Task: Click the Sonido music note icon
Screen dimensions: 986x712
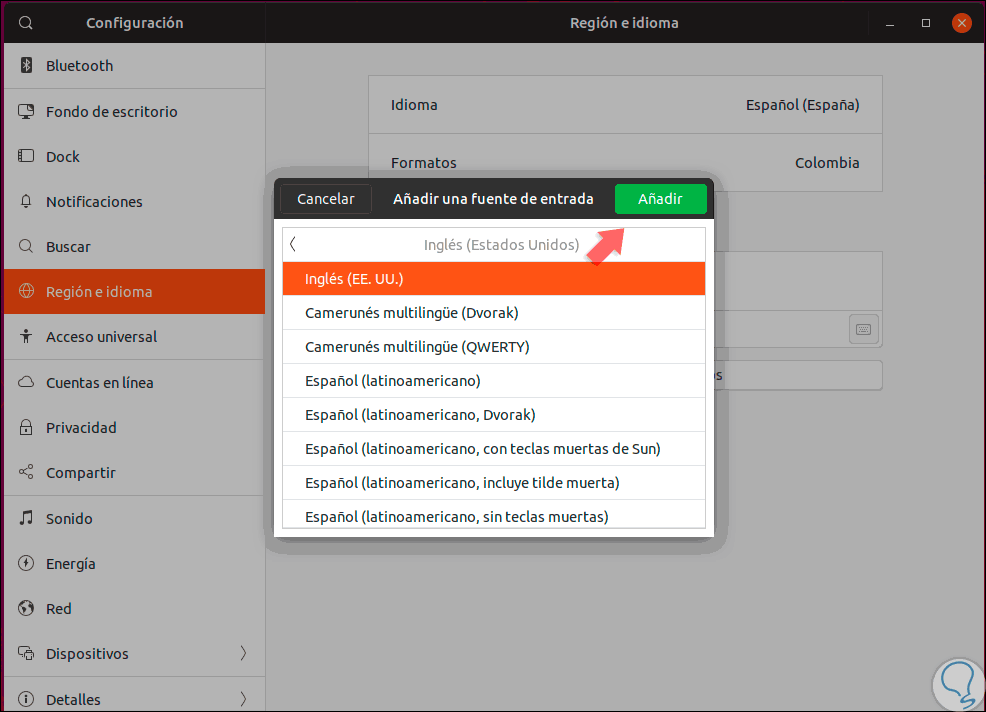Action: pos(26,518)
